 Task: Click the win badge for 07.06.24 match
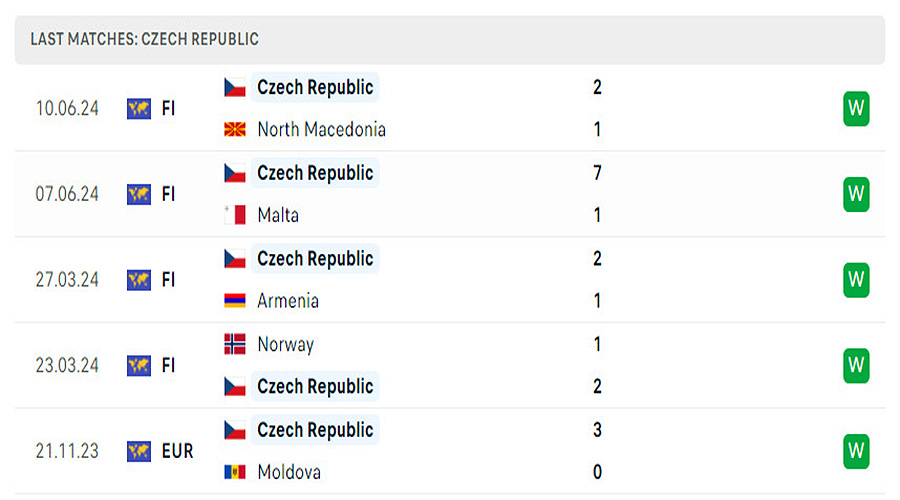click(x=856, y=194)
